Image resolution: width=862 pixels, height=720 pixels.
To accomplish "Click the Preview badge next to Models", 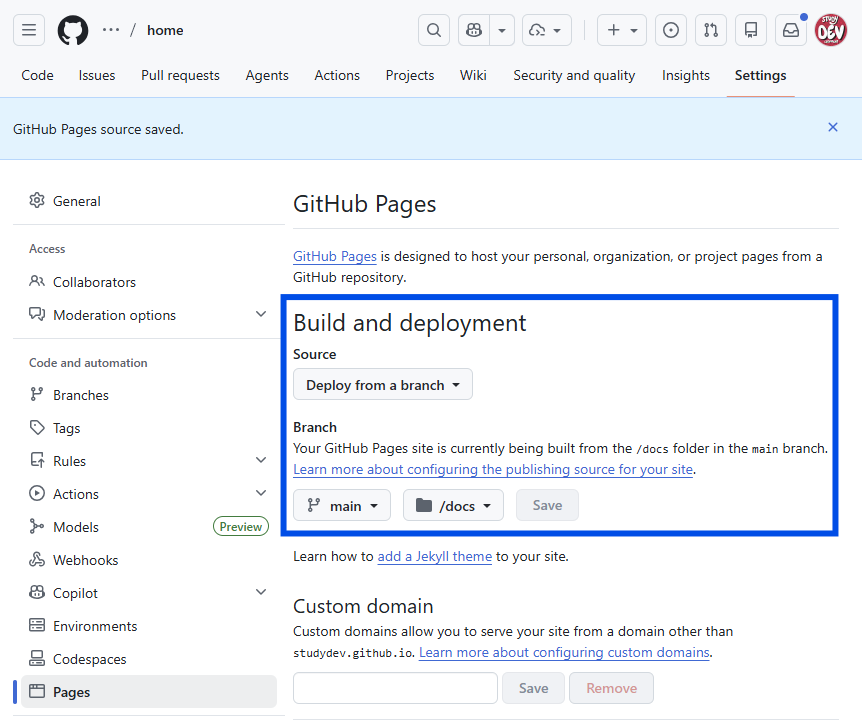I will 241,527.
